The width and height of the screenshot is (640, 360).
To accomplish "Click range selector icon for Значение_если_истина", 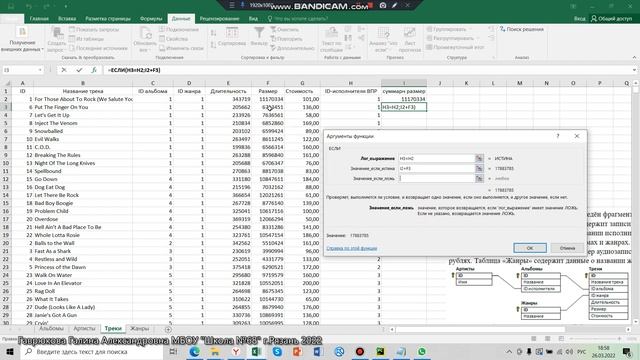I will [x=479, y=168].
